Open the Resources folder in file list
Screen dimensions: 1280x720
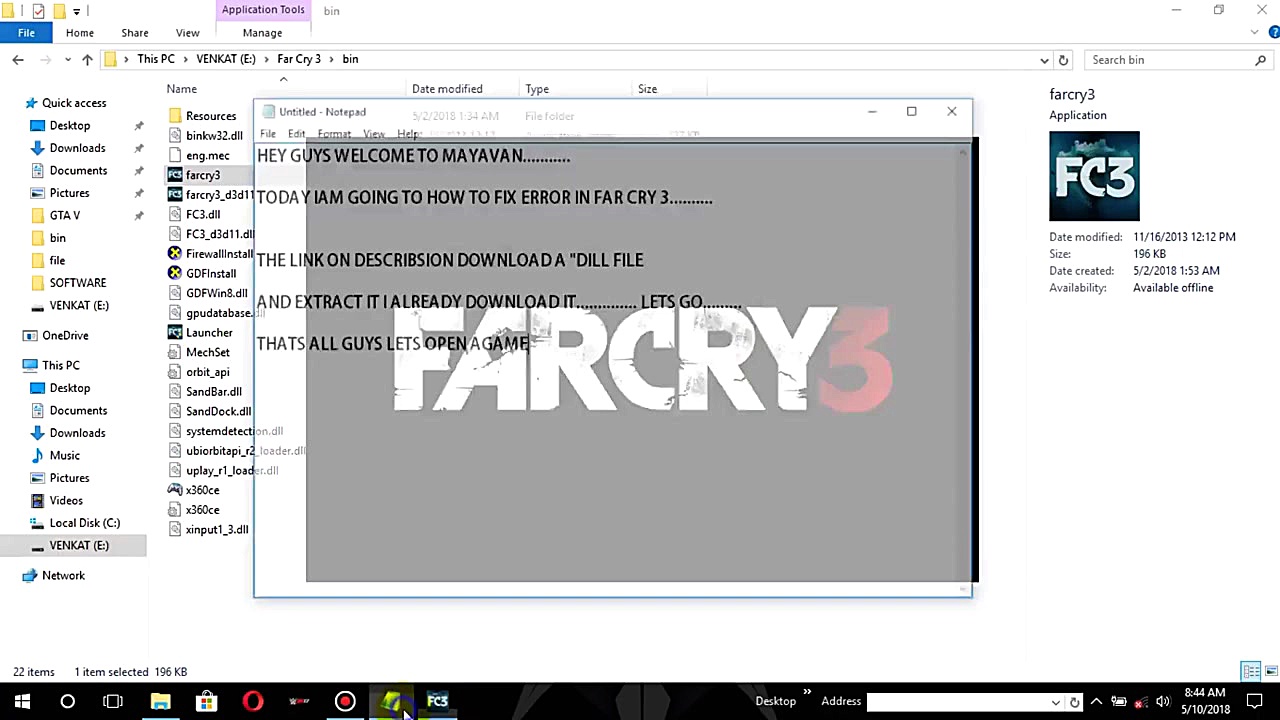211,116
